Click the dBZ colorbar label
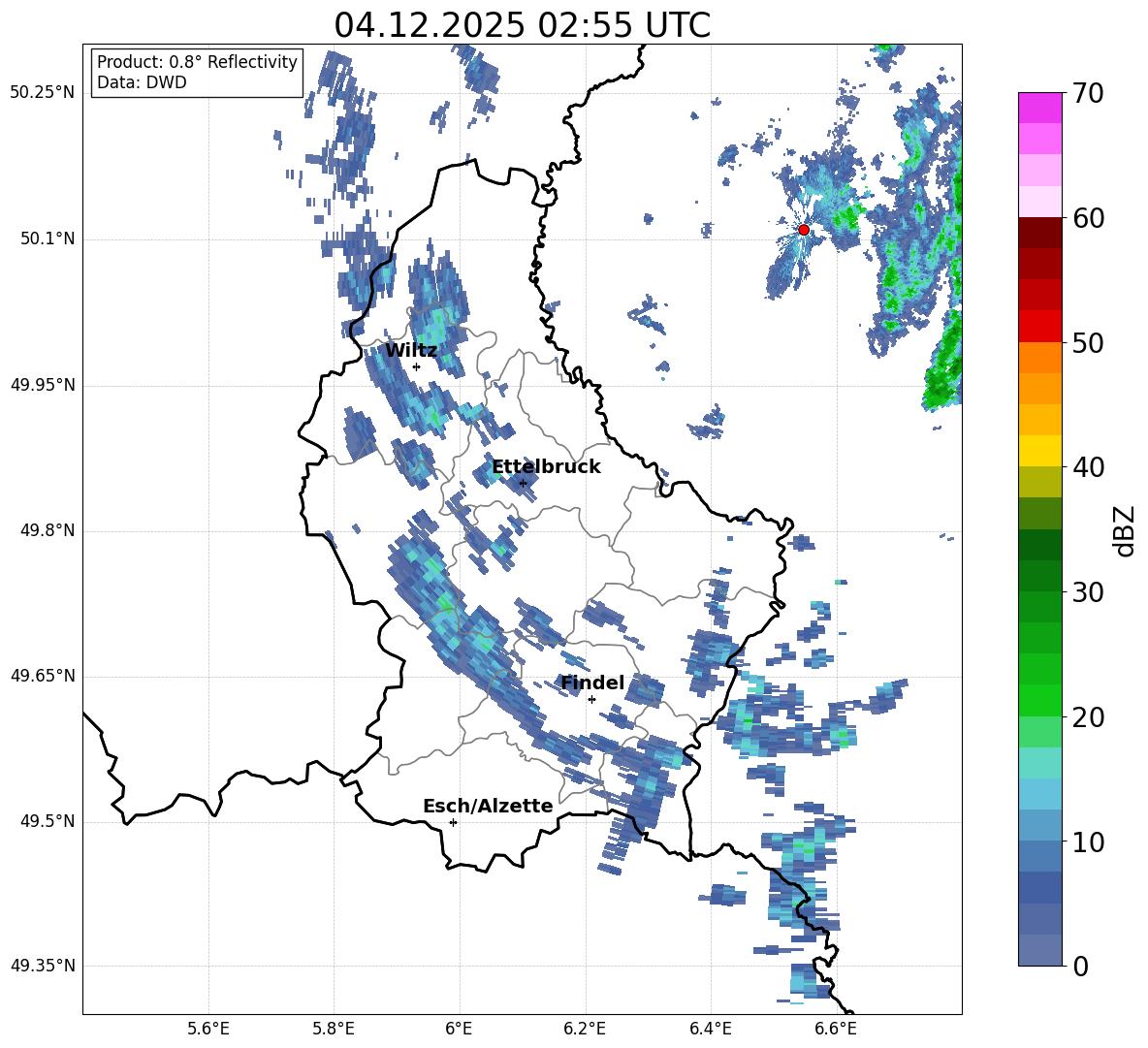The height and width of the screenshot is (1048, 1148). pos(1126,530)
